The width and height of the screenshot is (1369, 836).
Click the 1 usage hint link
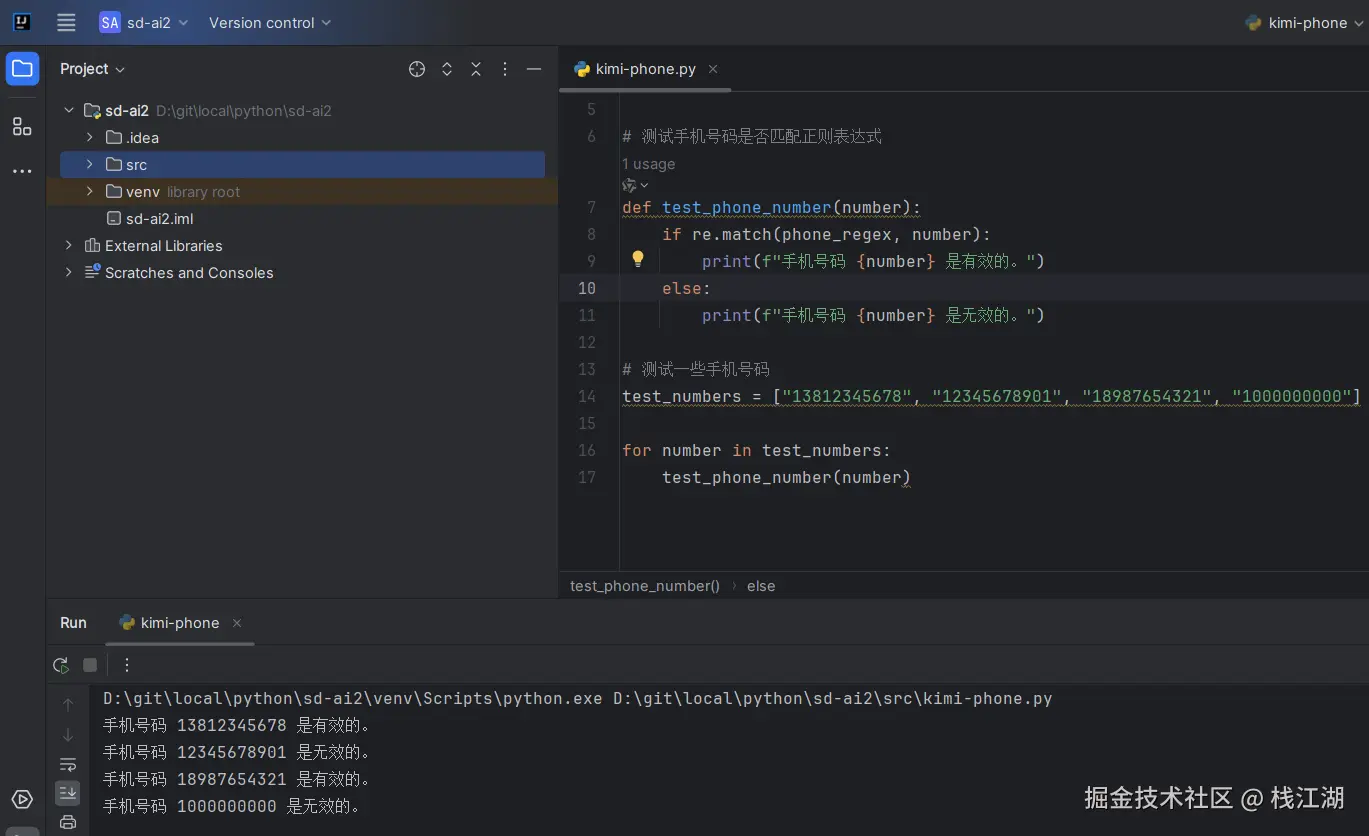(x=648, y=164)
